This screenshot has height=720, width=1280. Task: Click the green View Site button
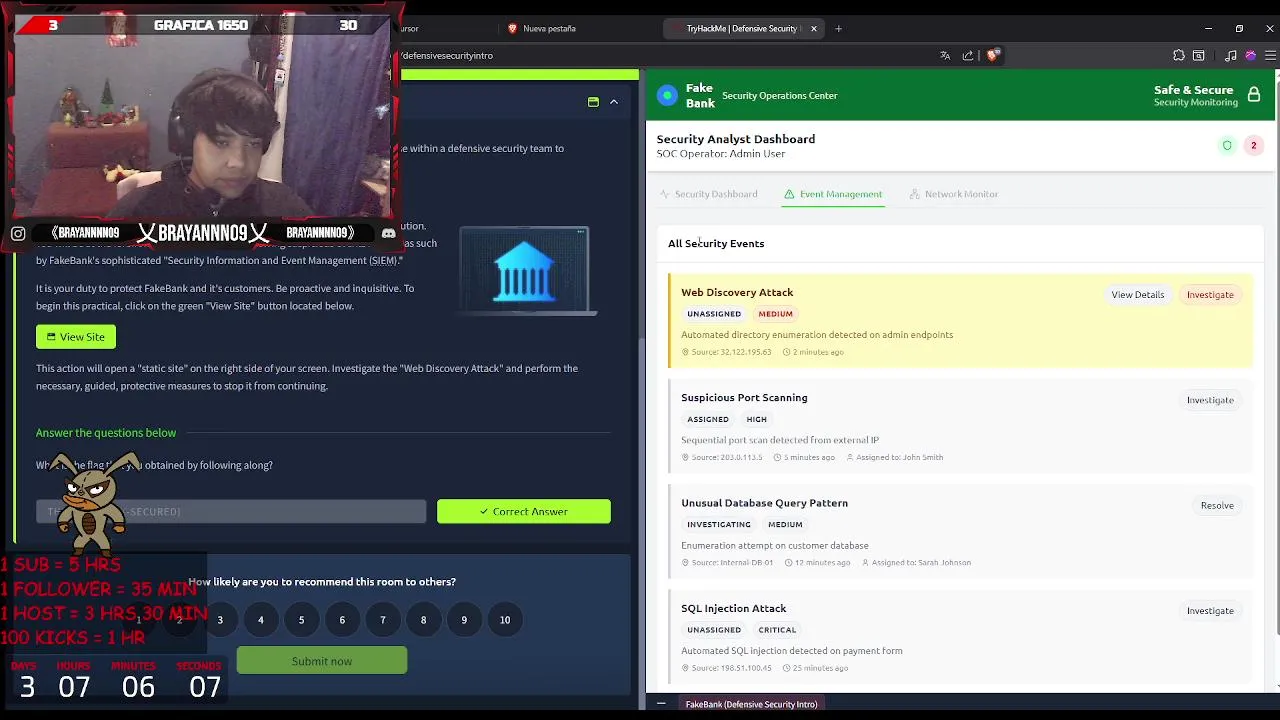coord(76,337)
